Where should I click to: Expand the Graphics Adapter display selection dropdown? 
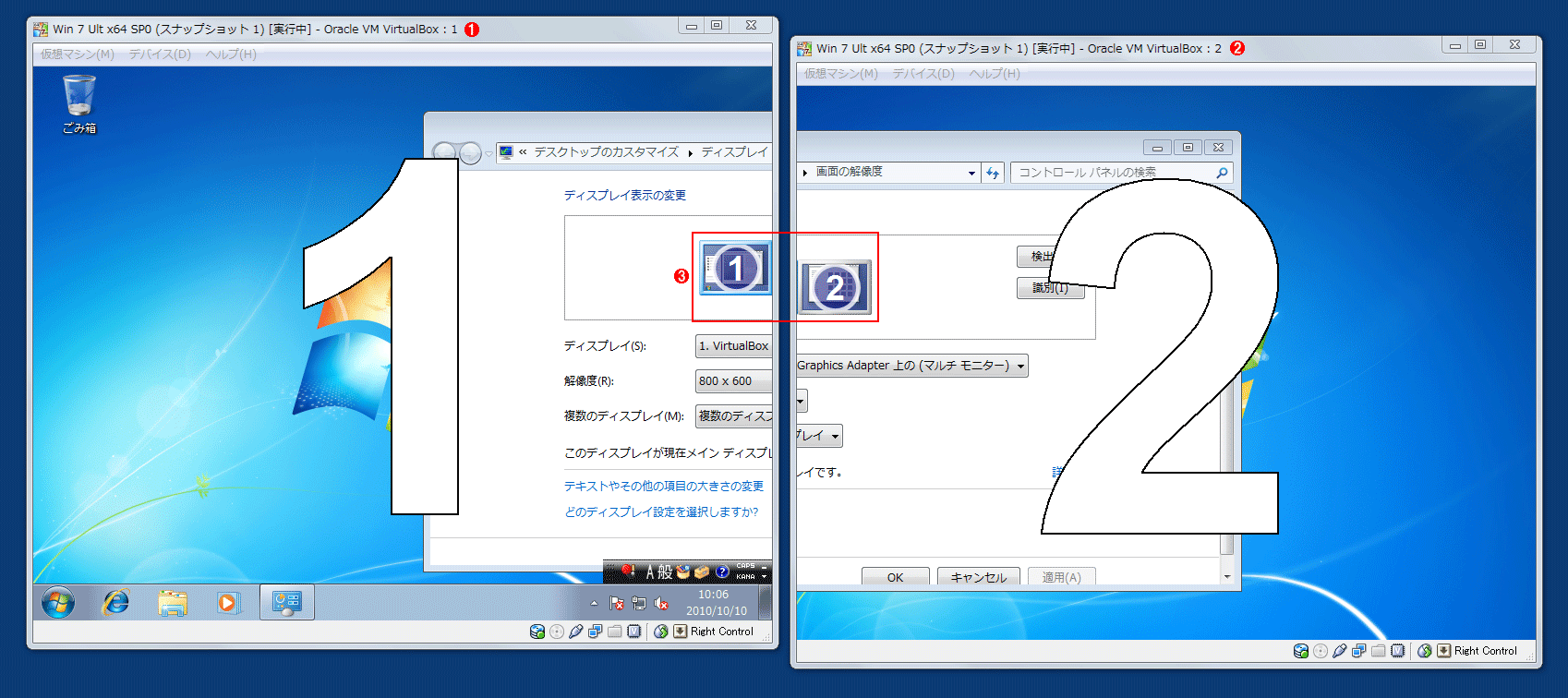(x=1020, y=367)
